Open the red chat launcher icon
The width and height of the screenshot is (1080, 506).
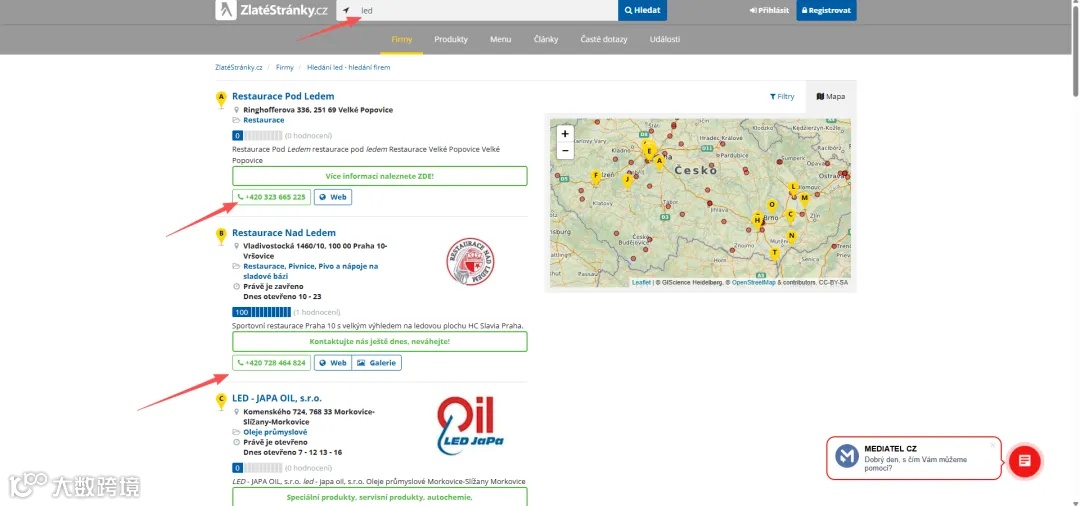click(x=1024, y=461)
